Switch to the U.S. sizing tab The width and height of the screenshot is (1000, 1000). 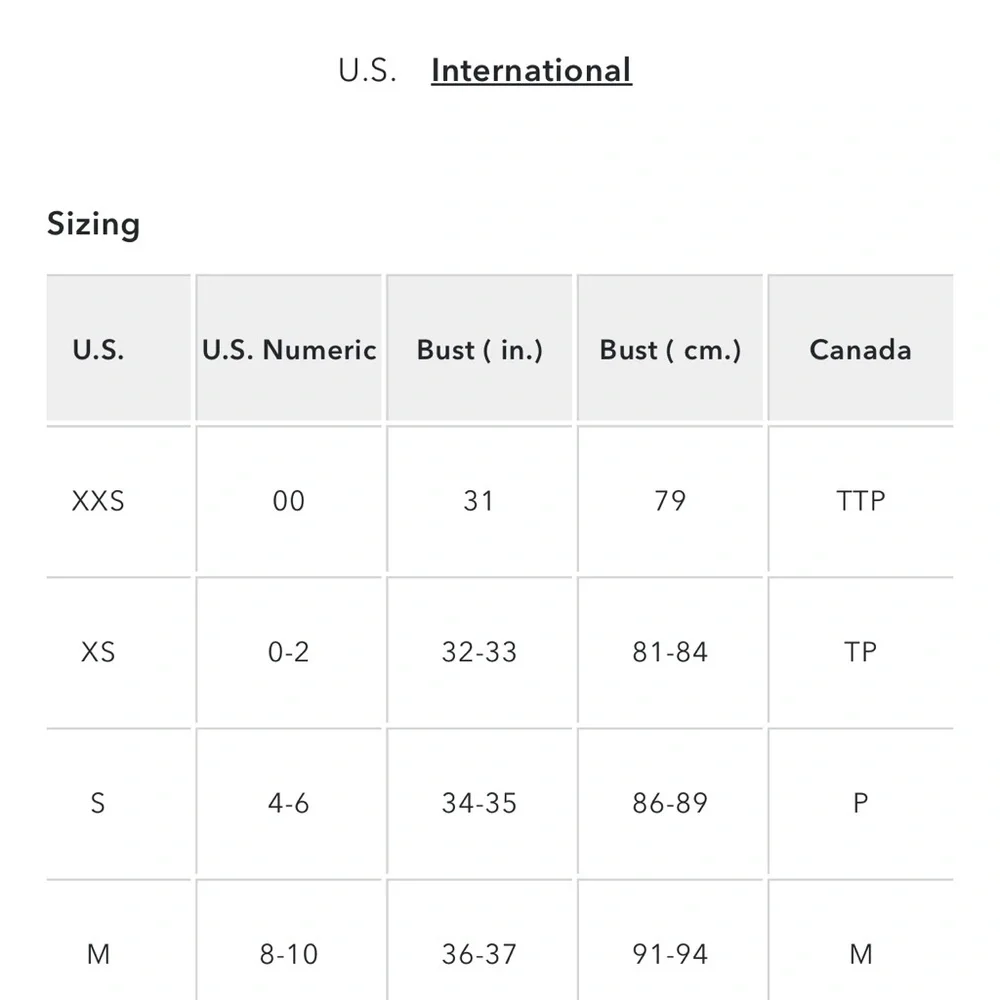(x=367, y=71)
